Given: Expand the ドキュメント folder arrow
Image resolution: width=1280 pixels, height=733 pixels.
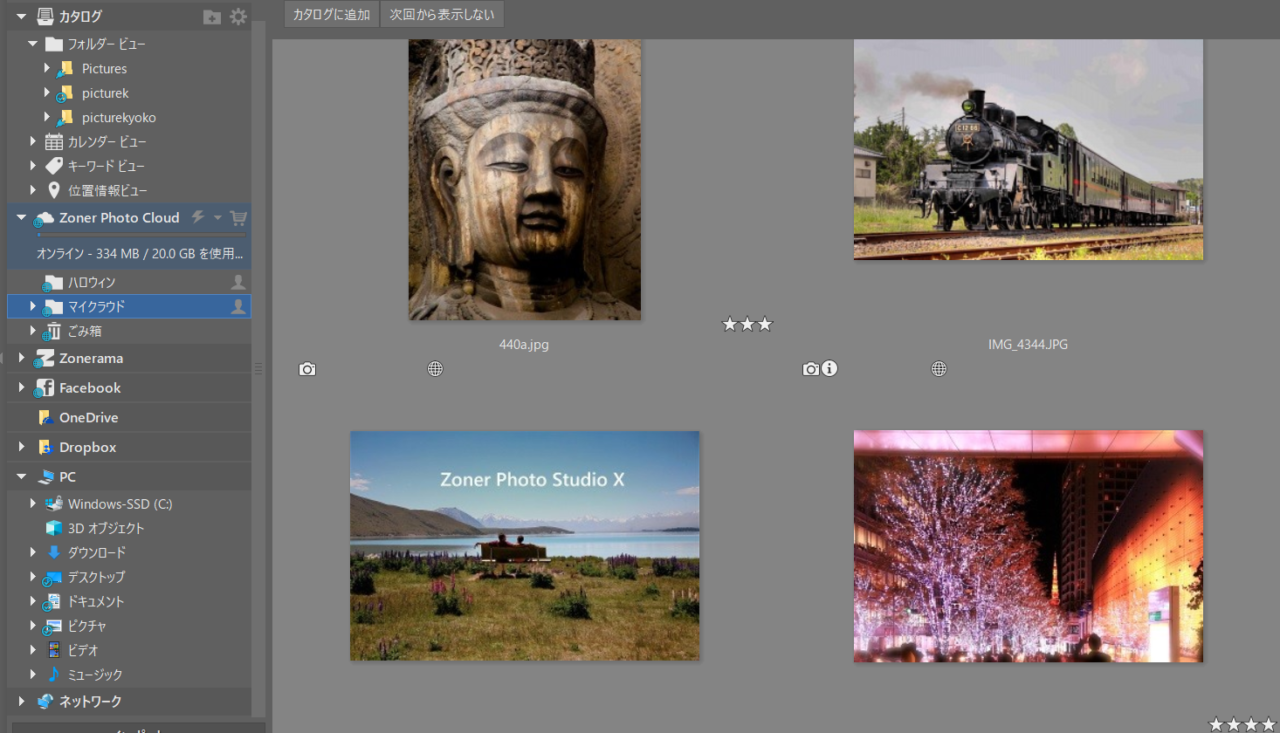Looking at the screenshot, I should coord(33,601).
